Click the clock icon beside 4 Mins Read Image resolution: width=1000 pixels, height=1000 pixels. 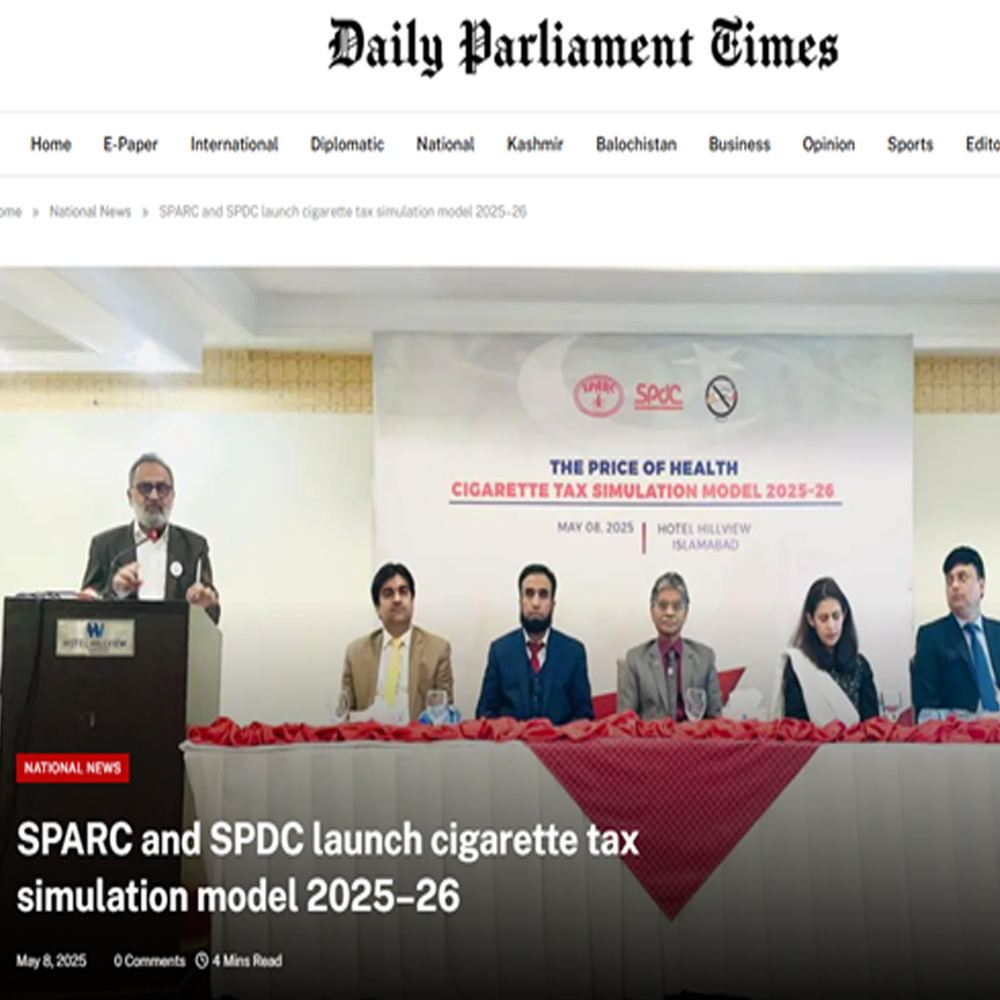click(x=202, y=960)
